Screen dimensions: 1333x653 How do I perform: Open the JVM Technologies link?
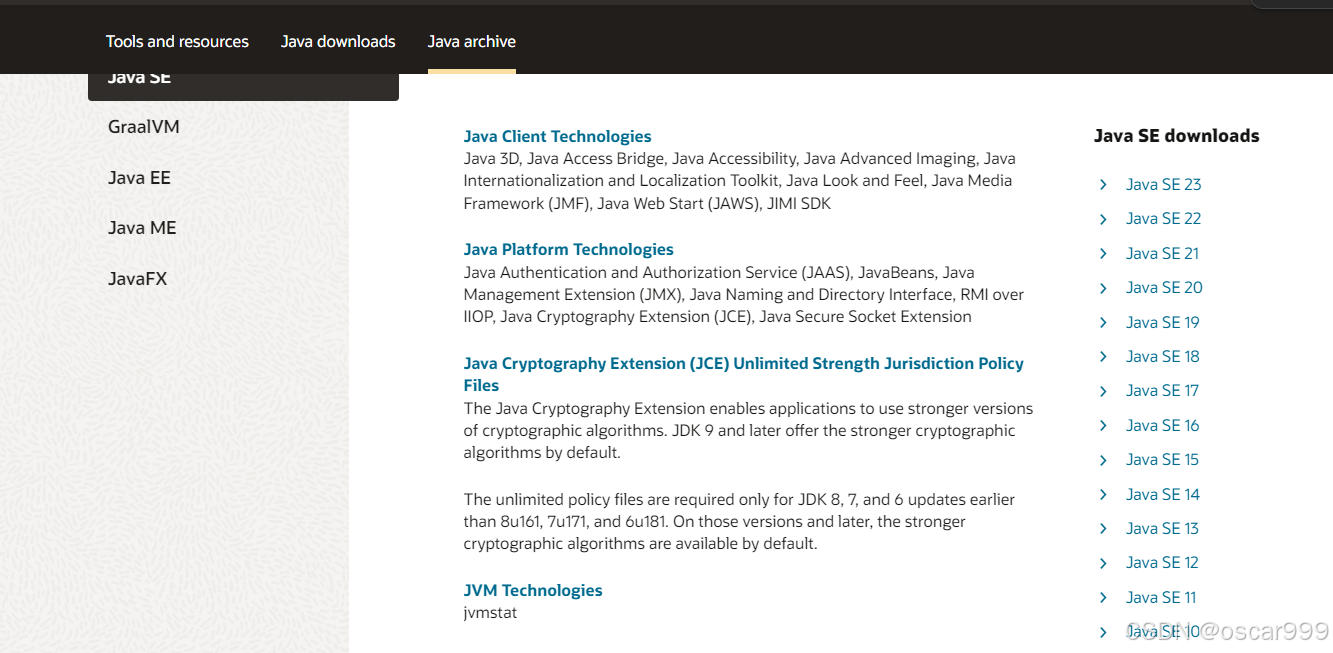pos(533,590)
